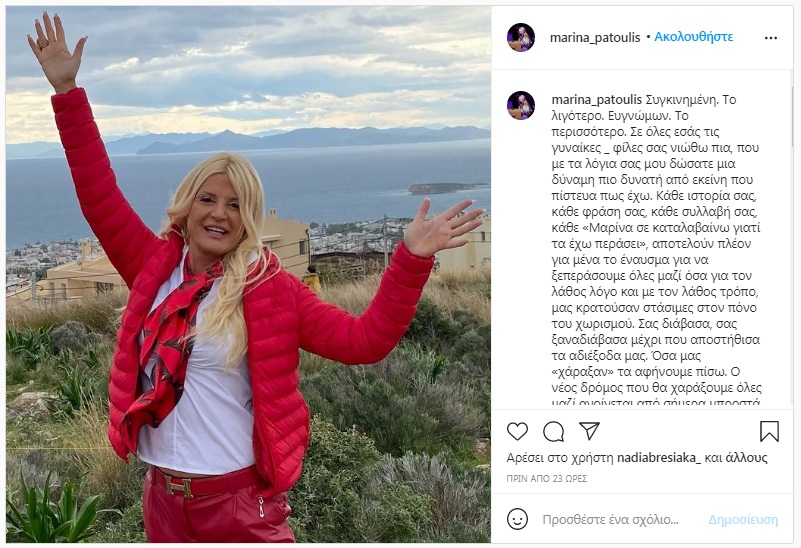Click the Αρέσει στο χρήστη likes line
The image size is (801, 548).
[x=637, y=458]
